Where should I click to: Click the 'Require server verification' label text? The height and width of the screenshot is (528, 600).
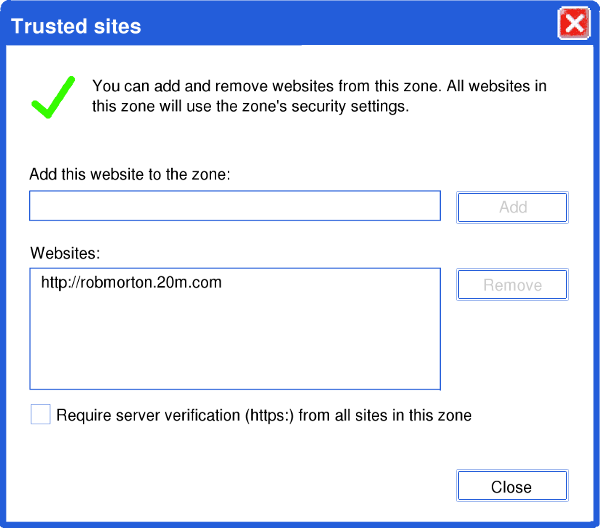[x=264, y=415]
